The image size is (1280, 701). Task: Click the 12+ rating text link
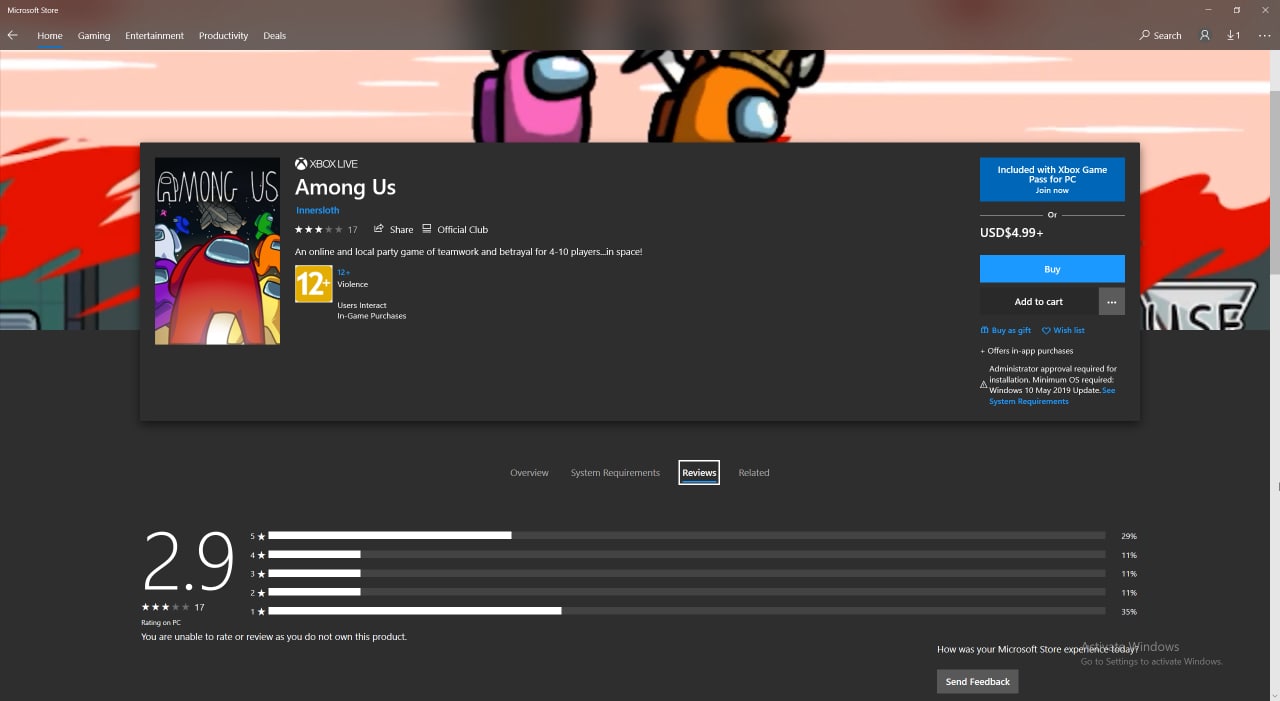[x=343, y=272]
